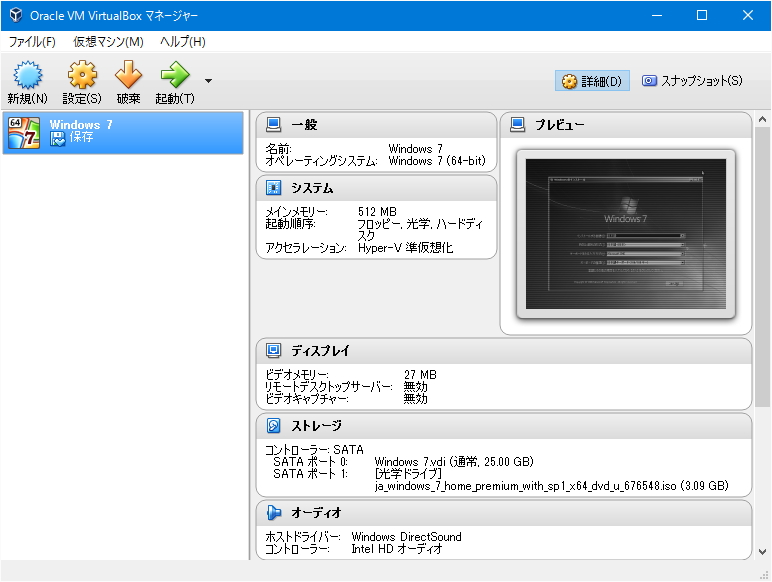
Task: Click details pane scrollbar down arrow
Action: click(x=762, y=551)
